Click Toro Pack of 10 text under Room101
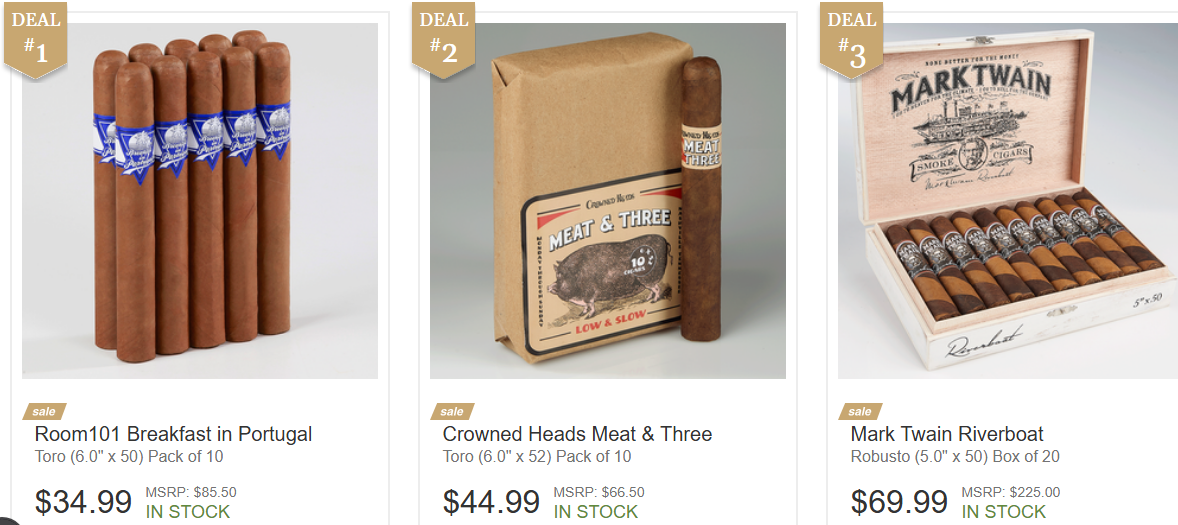1178x525 pixels. coord(128,457)
